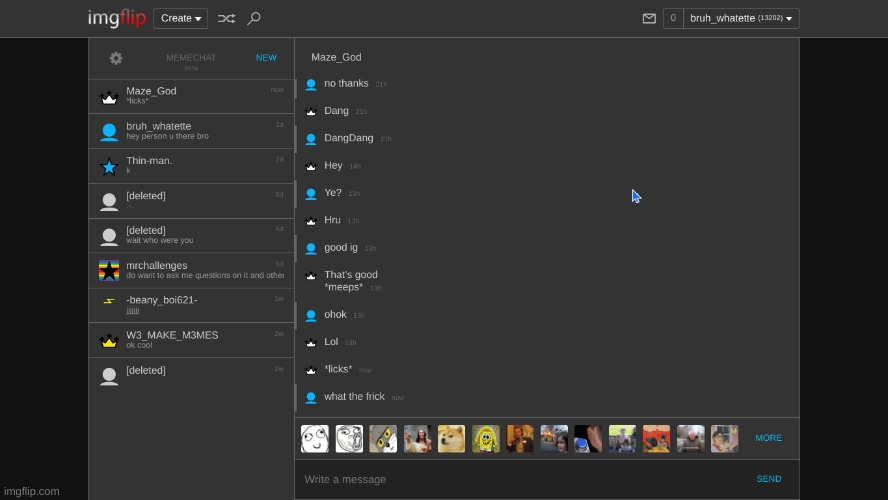Open the last [deleted] chat from 2w

191,375
